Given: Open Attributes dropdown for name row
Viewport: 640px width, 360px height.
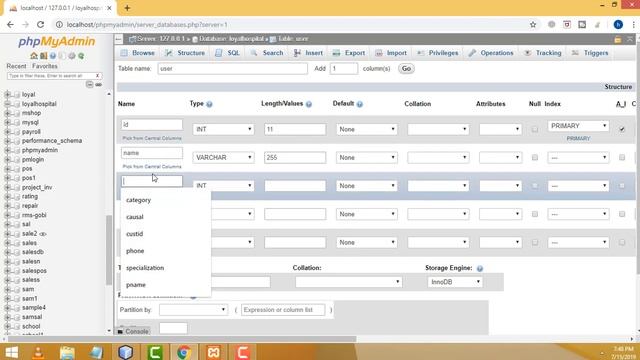Looking at the screenshot, I should pyautogui.click(x=500, y=158).
